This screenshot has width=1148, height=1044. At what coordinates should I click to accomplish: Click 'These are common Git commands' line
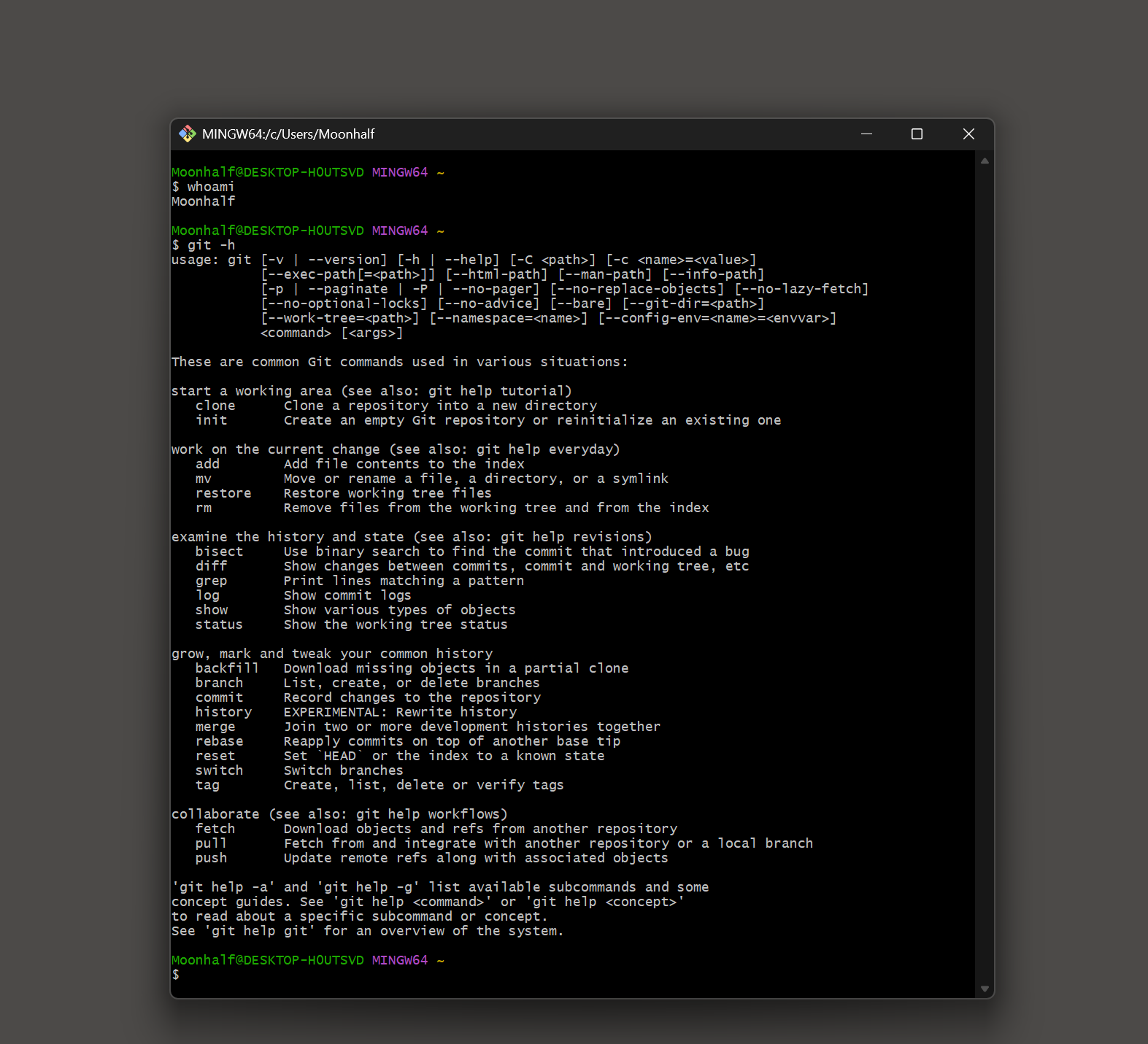tap(399, 362)
